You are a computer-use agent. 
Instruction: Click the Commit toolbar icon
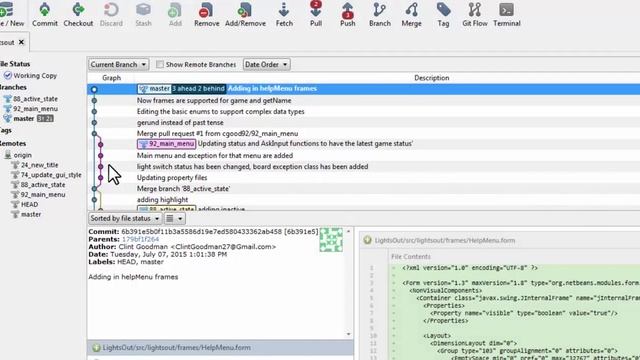[45, 14]
